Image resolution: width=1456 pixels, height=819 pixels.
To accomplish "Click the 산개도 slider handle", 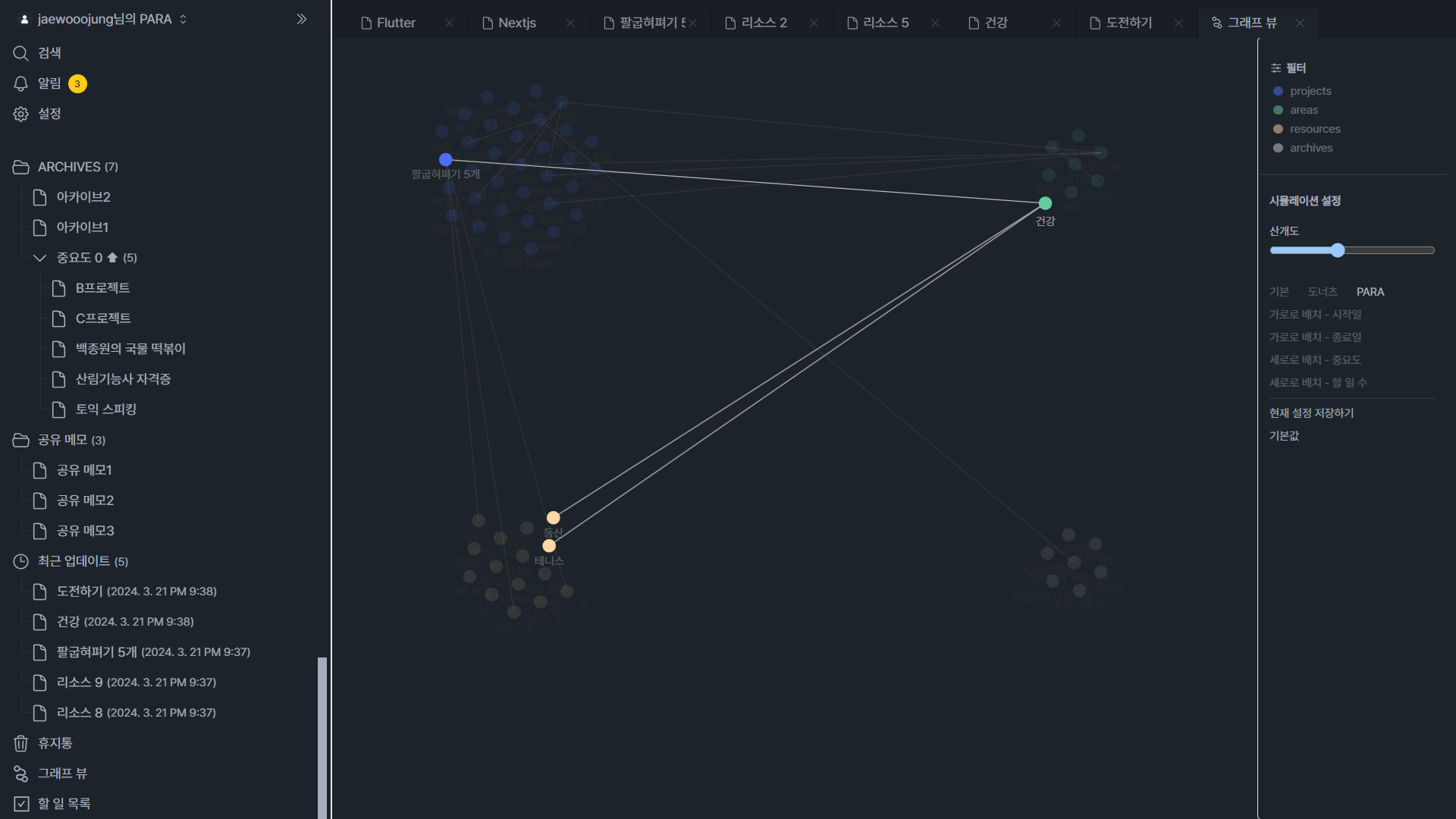I will pyautogui.click(x=1338, y=250).
